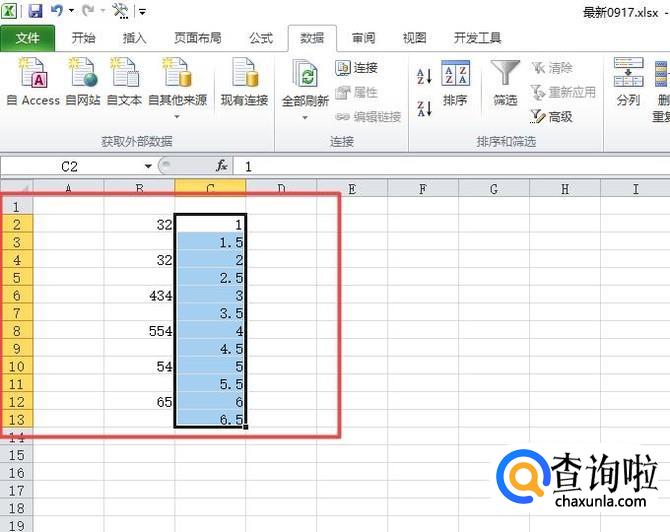Select column D header
Screen dimensions: 670x532
pyautogui.click(x=281, y=188)
